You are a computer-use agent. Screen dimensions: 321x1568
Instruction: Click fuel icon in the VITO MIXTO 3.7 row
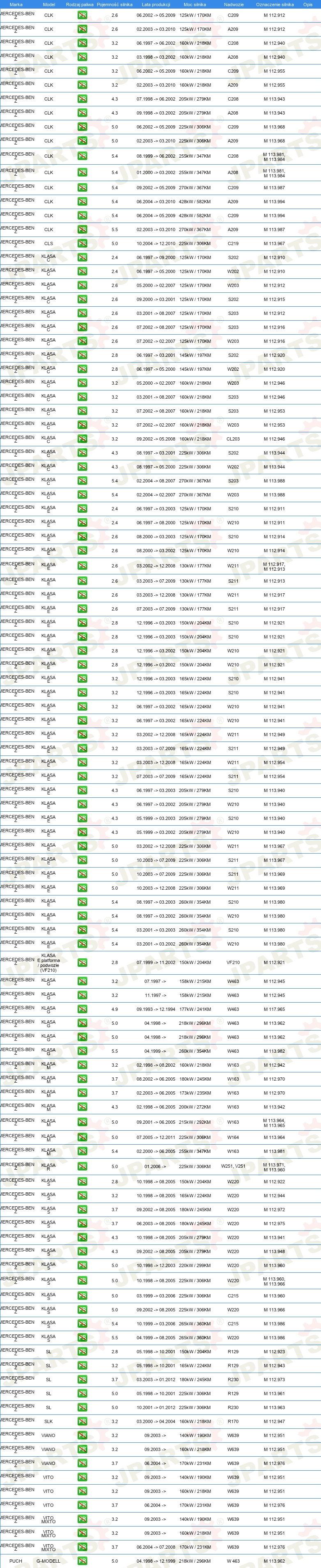[82, 1547]
